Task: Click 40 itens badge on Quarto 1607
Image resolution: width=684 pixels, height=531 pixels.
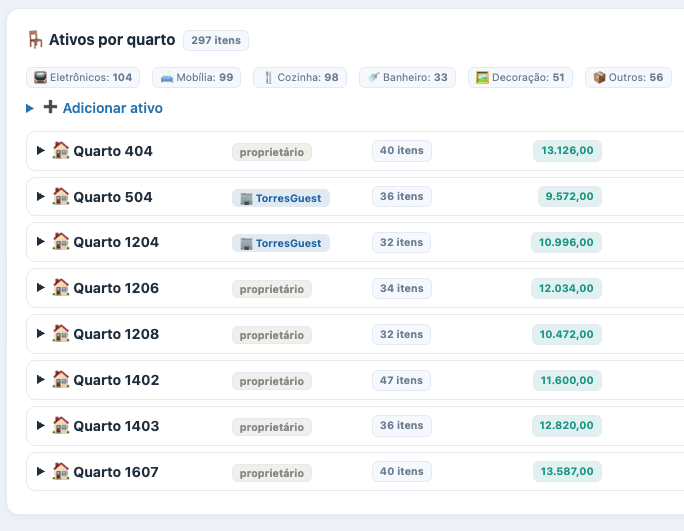Action: click(x=402, y=471)
